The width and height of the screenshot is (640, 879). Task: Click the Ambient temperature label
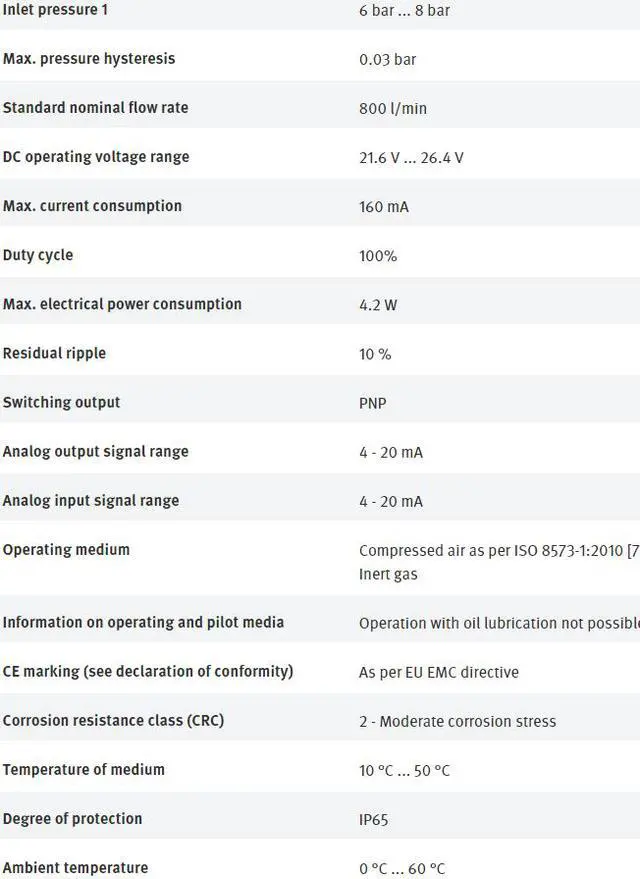pos(75,868)
